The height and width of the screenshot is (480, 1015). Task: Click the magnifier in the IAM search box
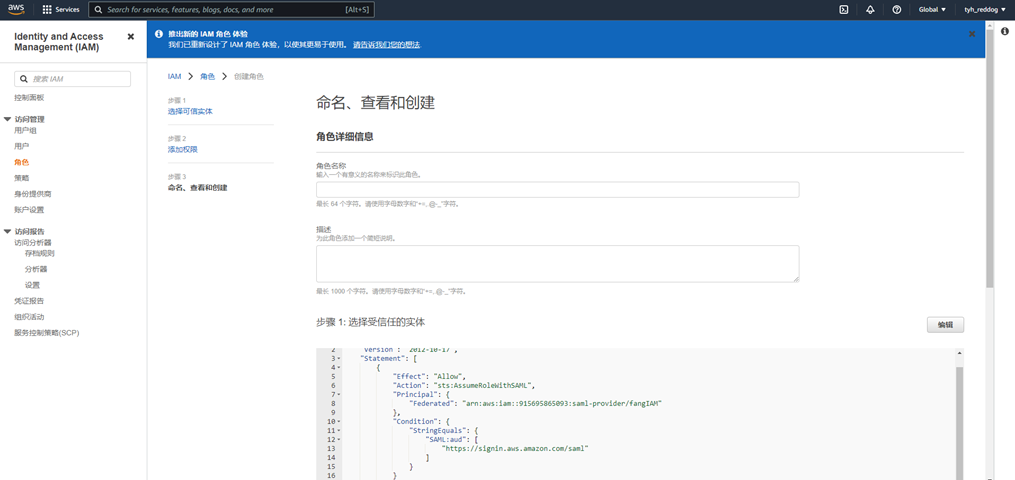(24, 79)
